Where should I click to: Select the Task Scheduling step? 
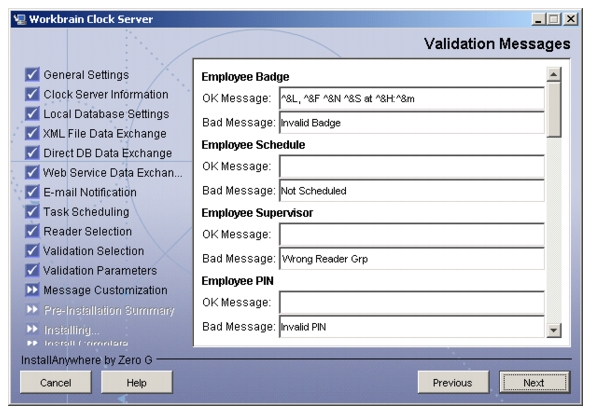tap(86, 212)
